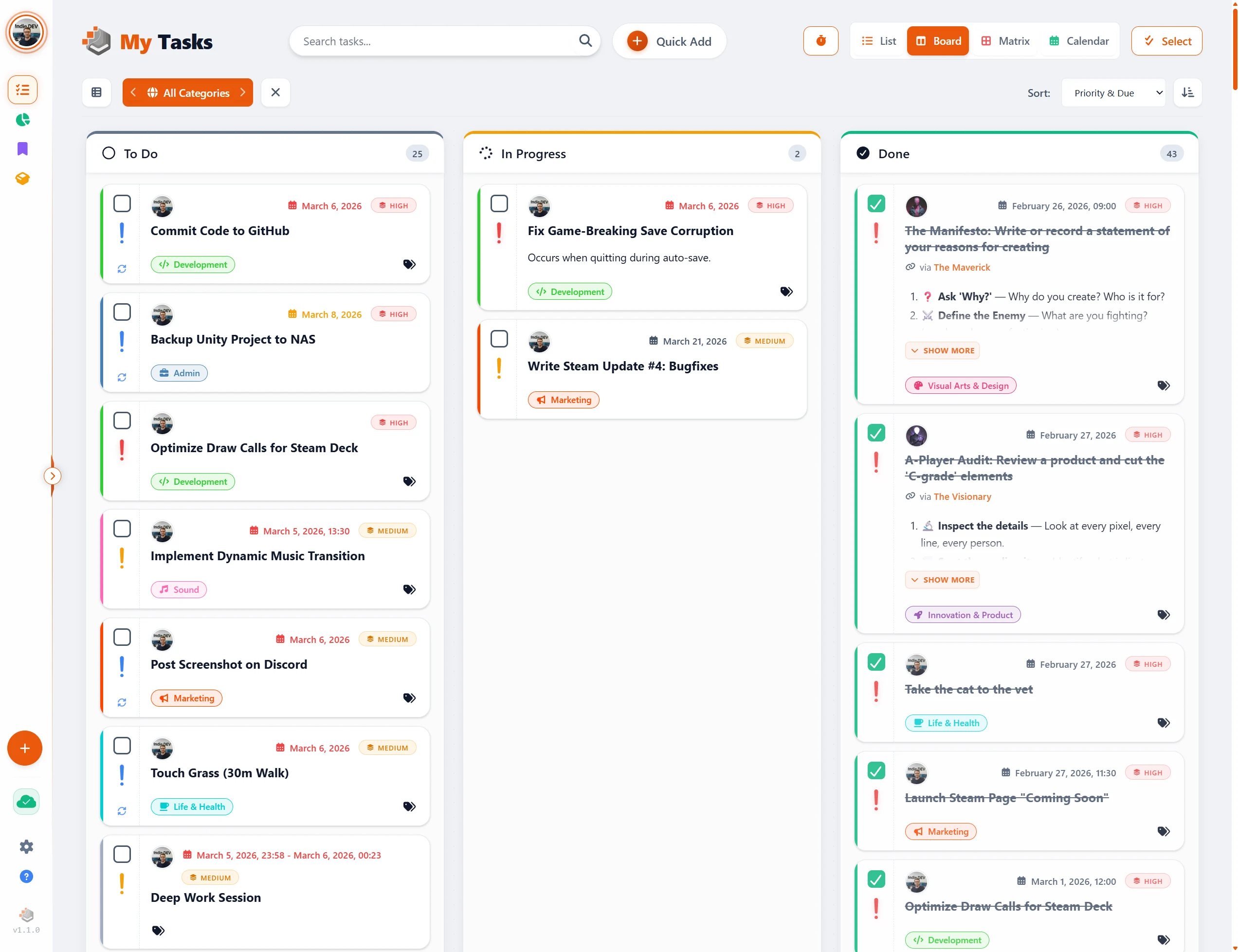Expand the collapsed sidebar chevron
Viewport: 1239px width, 952px height.
[52, 476]
